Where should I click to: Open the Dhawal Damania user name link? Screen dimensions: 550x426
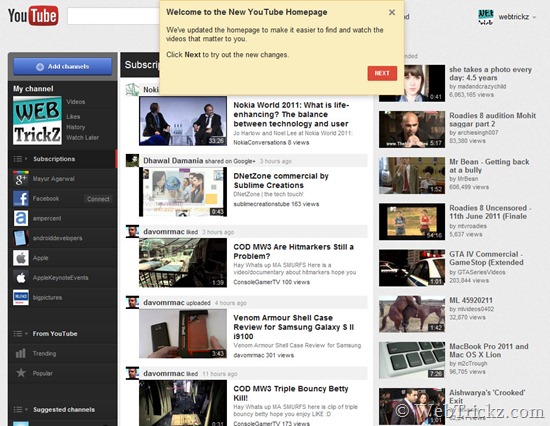173,161
